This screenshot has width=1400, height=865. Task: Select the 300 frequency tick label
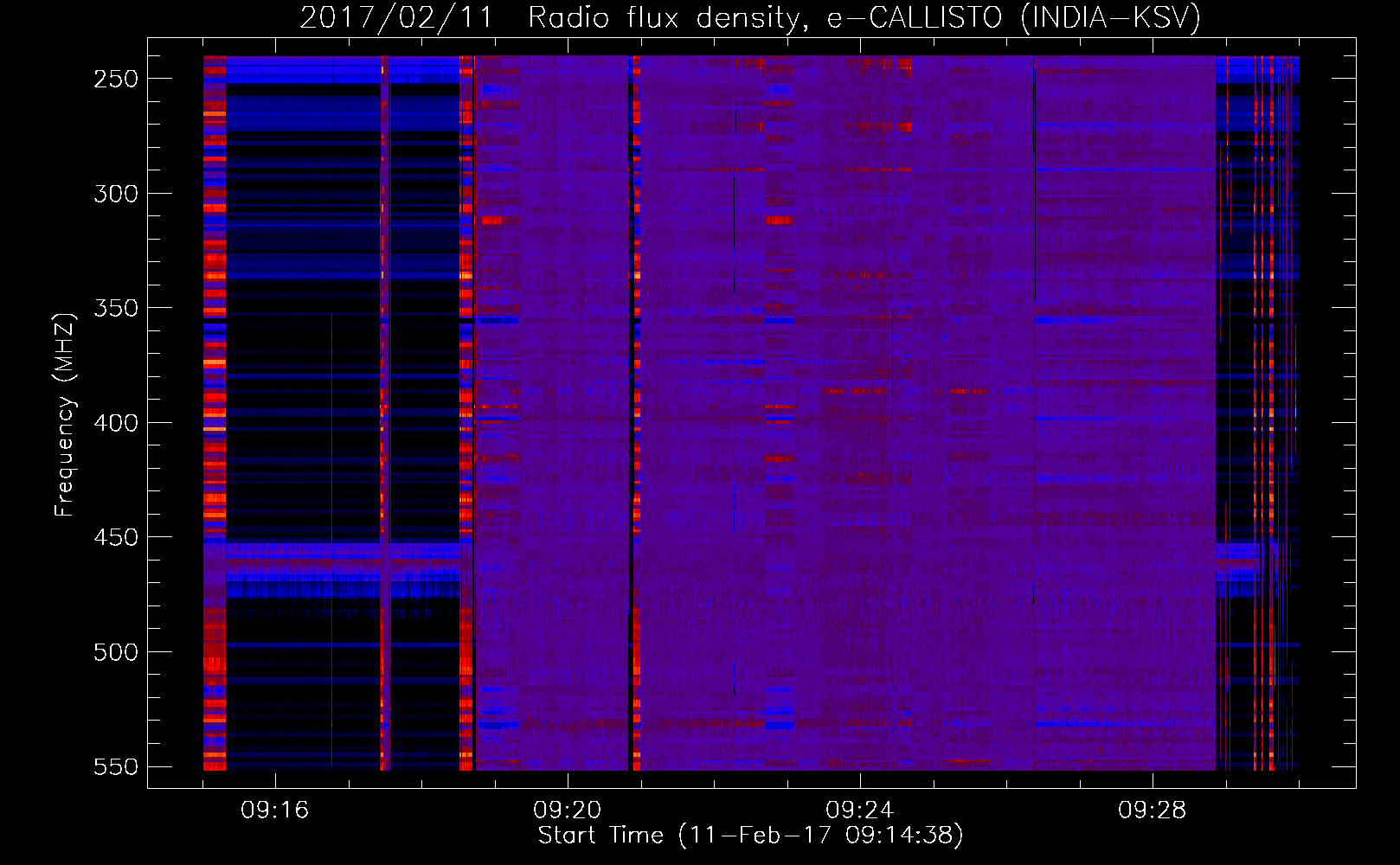(x=116, y=194)
